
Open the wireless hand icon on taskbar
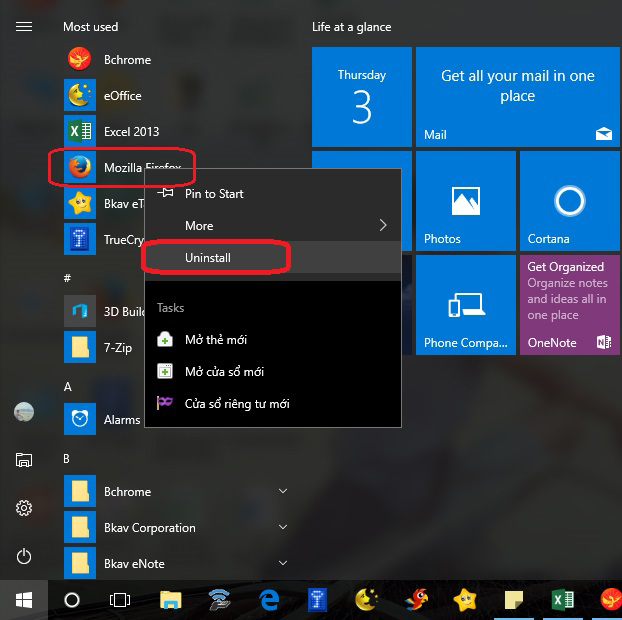[x=219, y=600]
